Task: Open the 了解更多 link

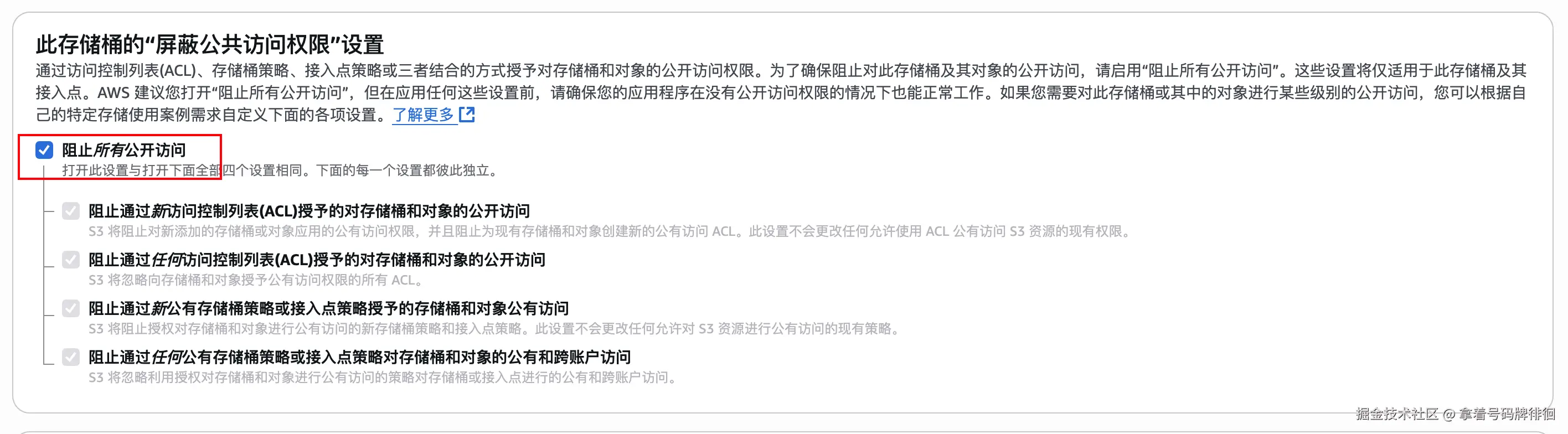Action: [x=424, y=115]
